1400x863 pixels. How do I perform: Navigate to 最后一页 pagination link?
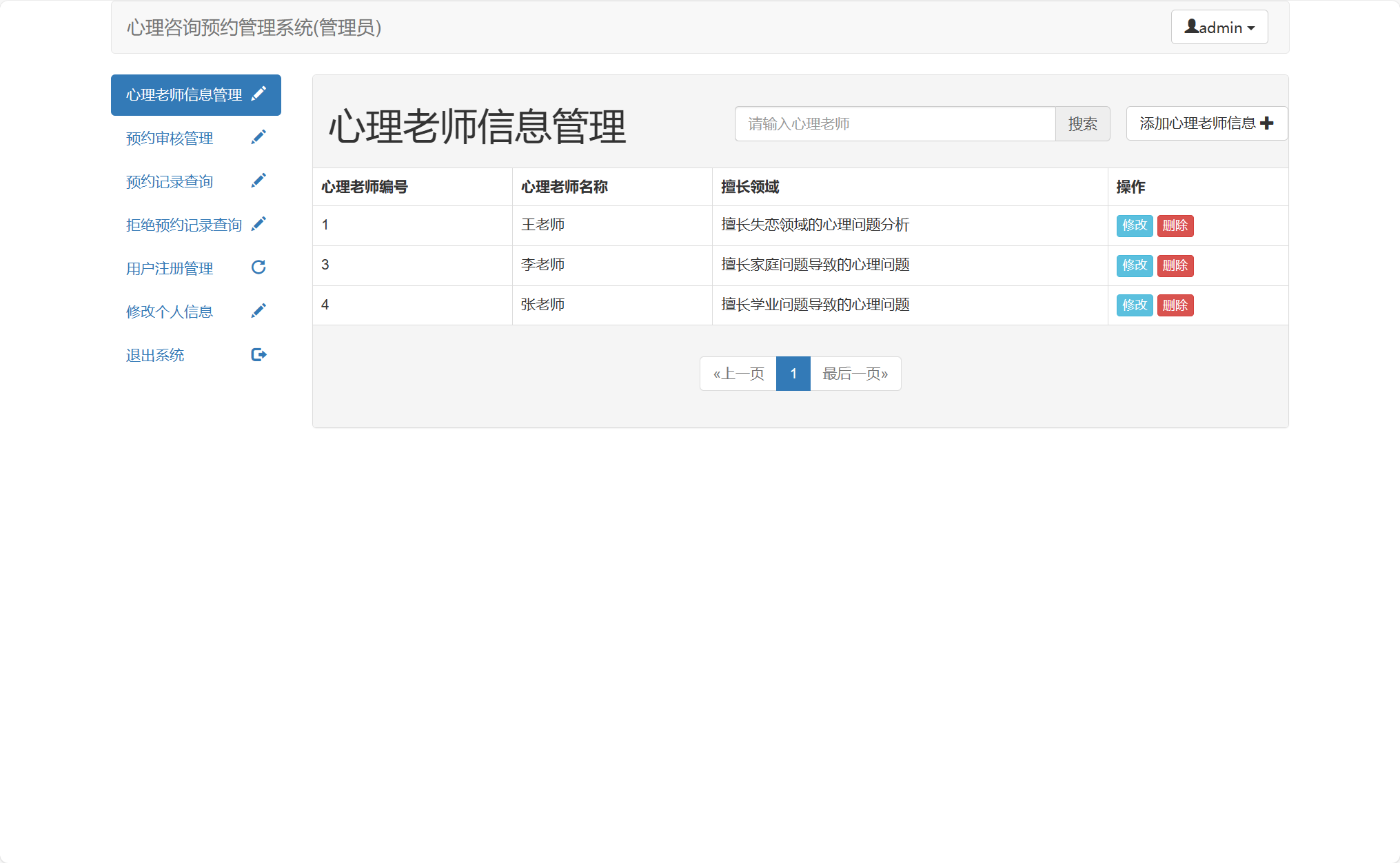tap(855, 373)
